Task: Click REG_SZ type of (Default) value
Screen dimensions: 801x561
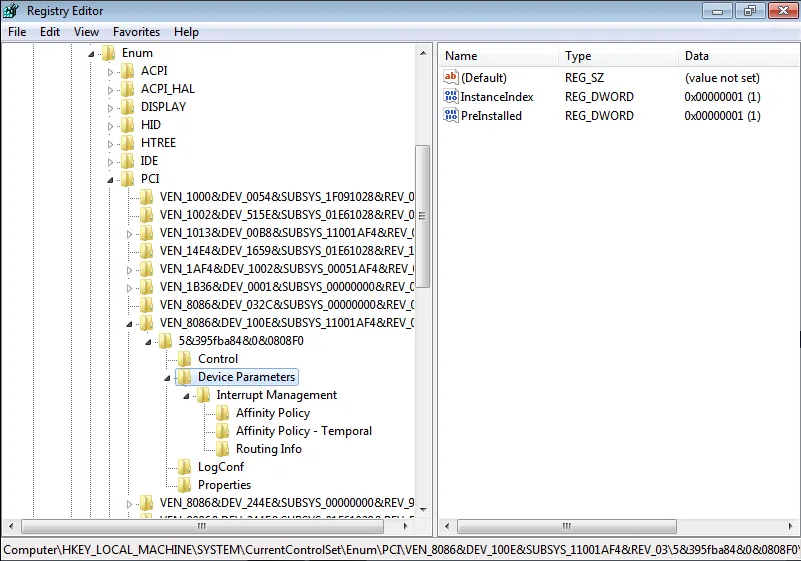Action: (584, 78)
